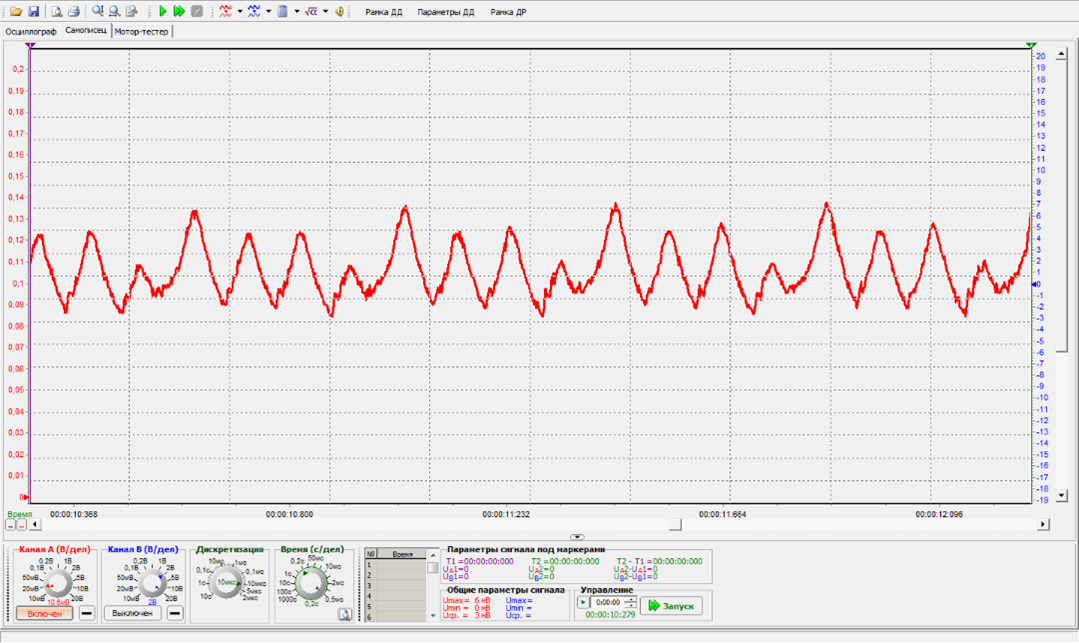Viewport: 1079px width, 643px height.
Task: Click the print preview icon
Action: [x=57, y=12]
